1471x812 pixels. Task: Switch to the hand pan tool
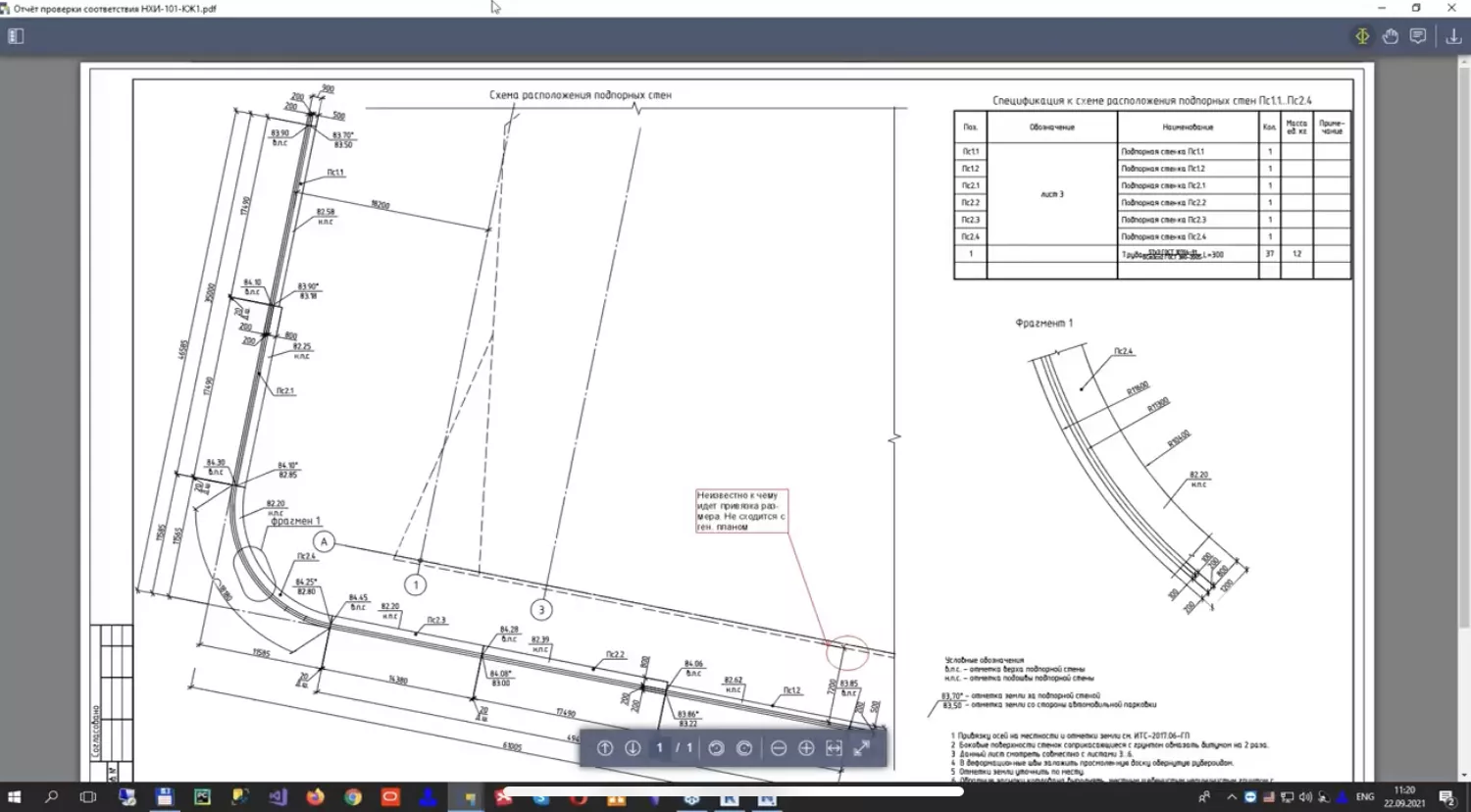1390,36
